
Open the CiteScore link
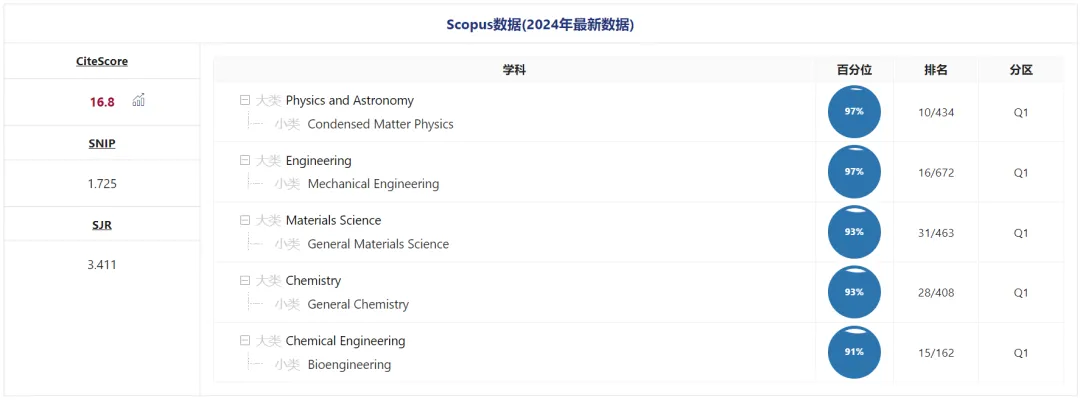click(102, 61)
